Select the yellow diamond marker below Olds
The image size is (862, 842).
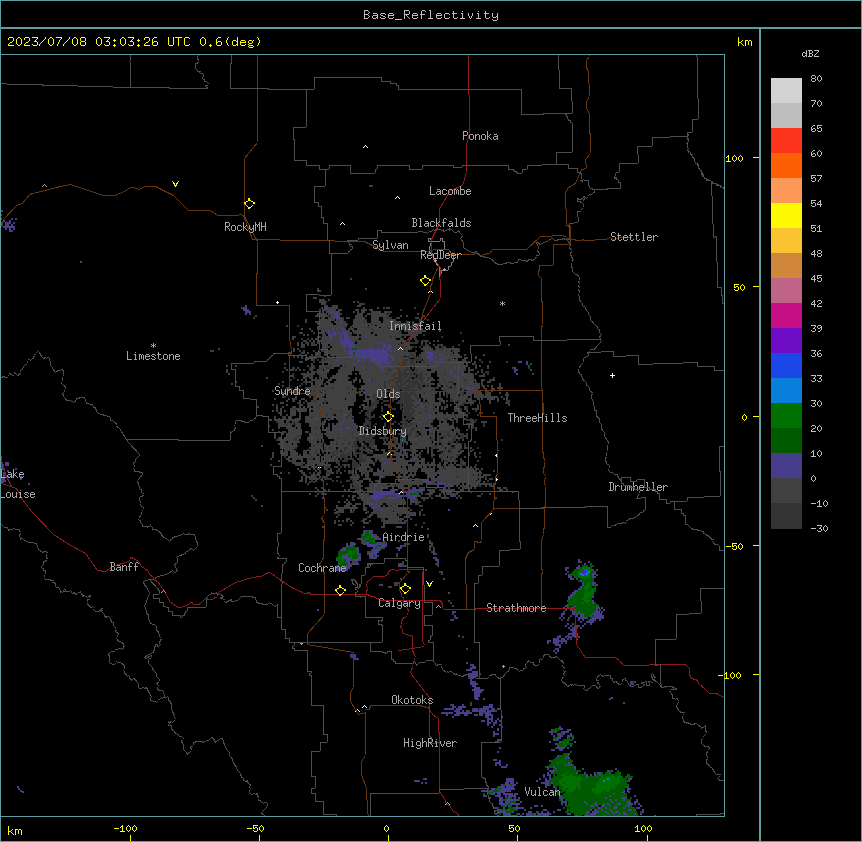coord(388,417)
